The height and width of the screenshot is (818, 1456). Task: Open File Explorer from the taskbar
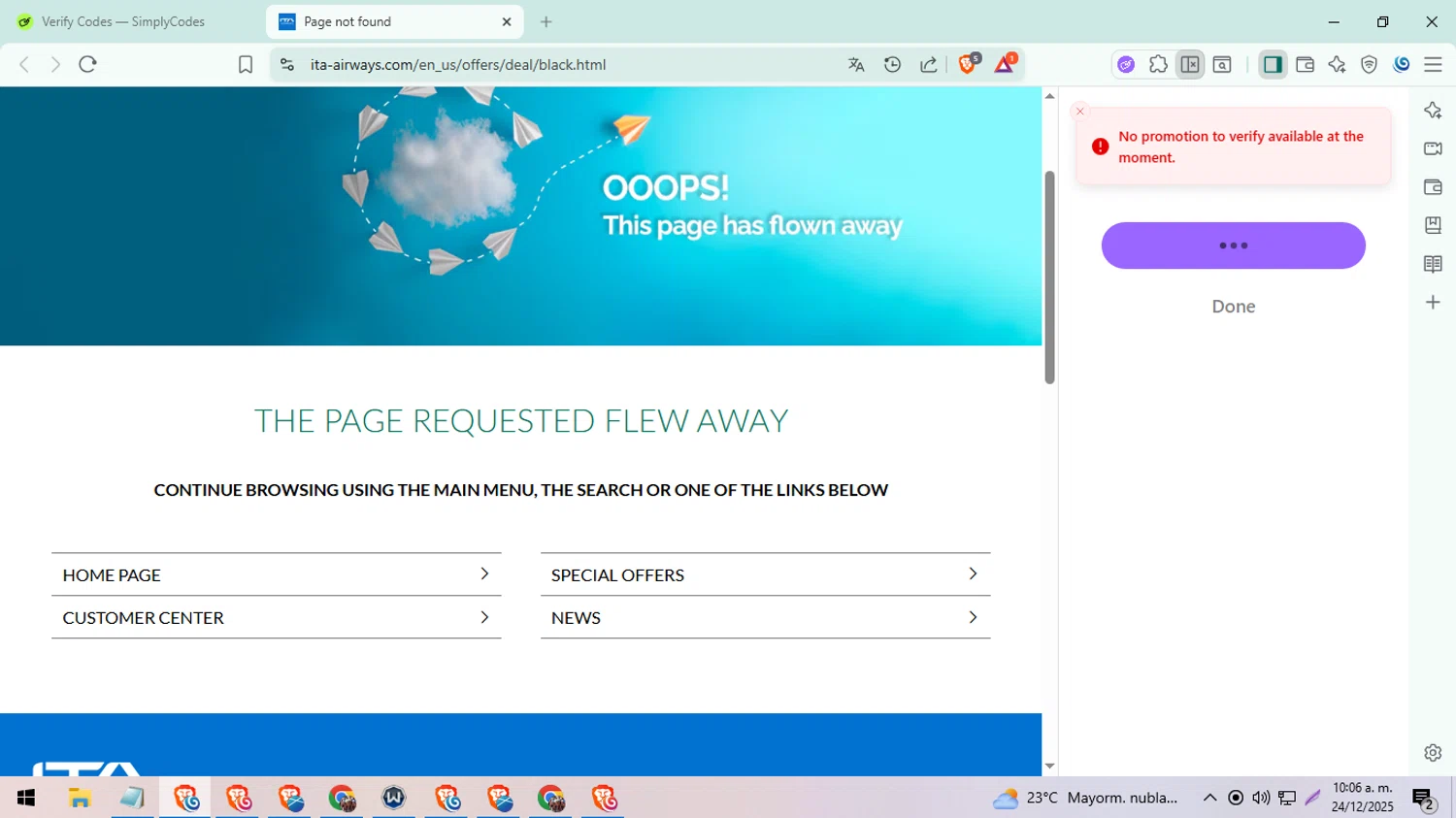click(80, 798)
